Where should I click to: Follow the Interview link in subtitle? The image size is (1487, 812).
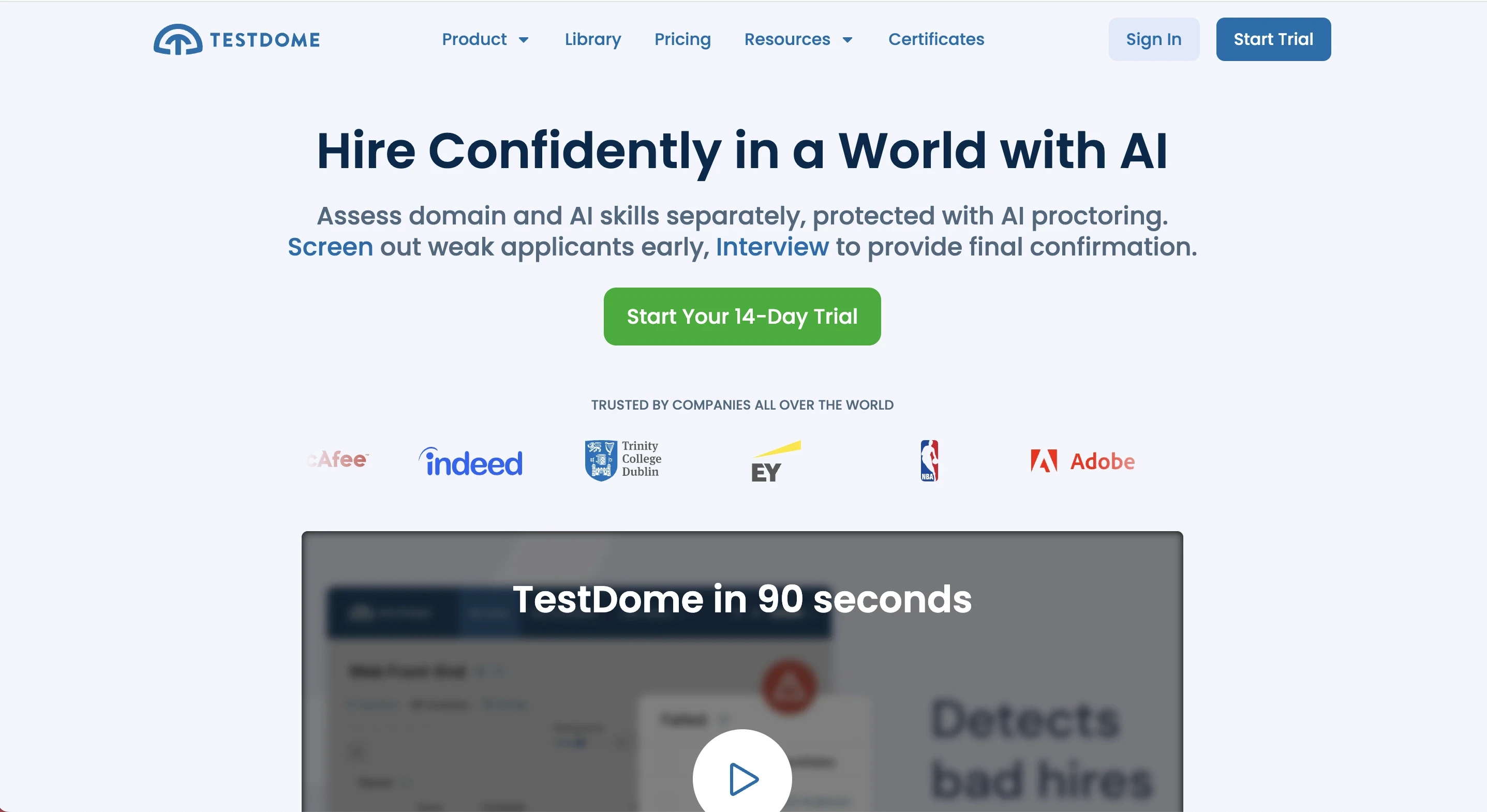click(x=772, y=247)
